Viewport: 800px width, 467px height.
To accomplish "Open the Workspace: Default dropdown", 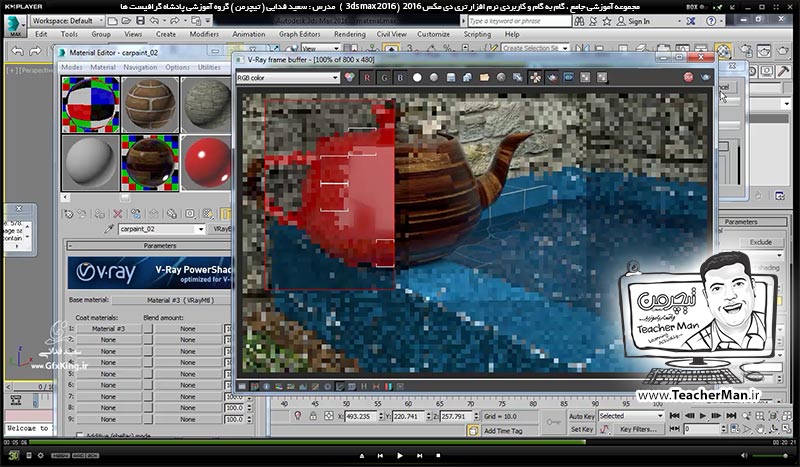I will [67, 21].
